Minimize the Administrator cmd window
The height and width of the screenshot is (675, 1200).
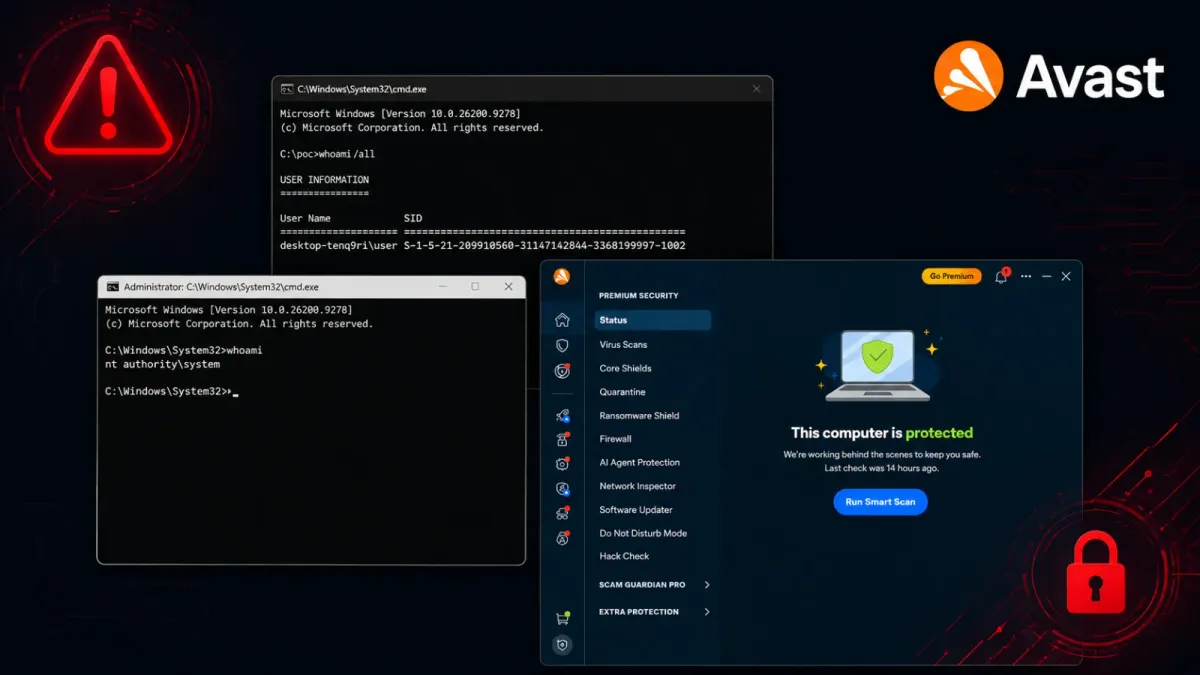[442, 287]
